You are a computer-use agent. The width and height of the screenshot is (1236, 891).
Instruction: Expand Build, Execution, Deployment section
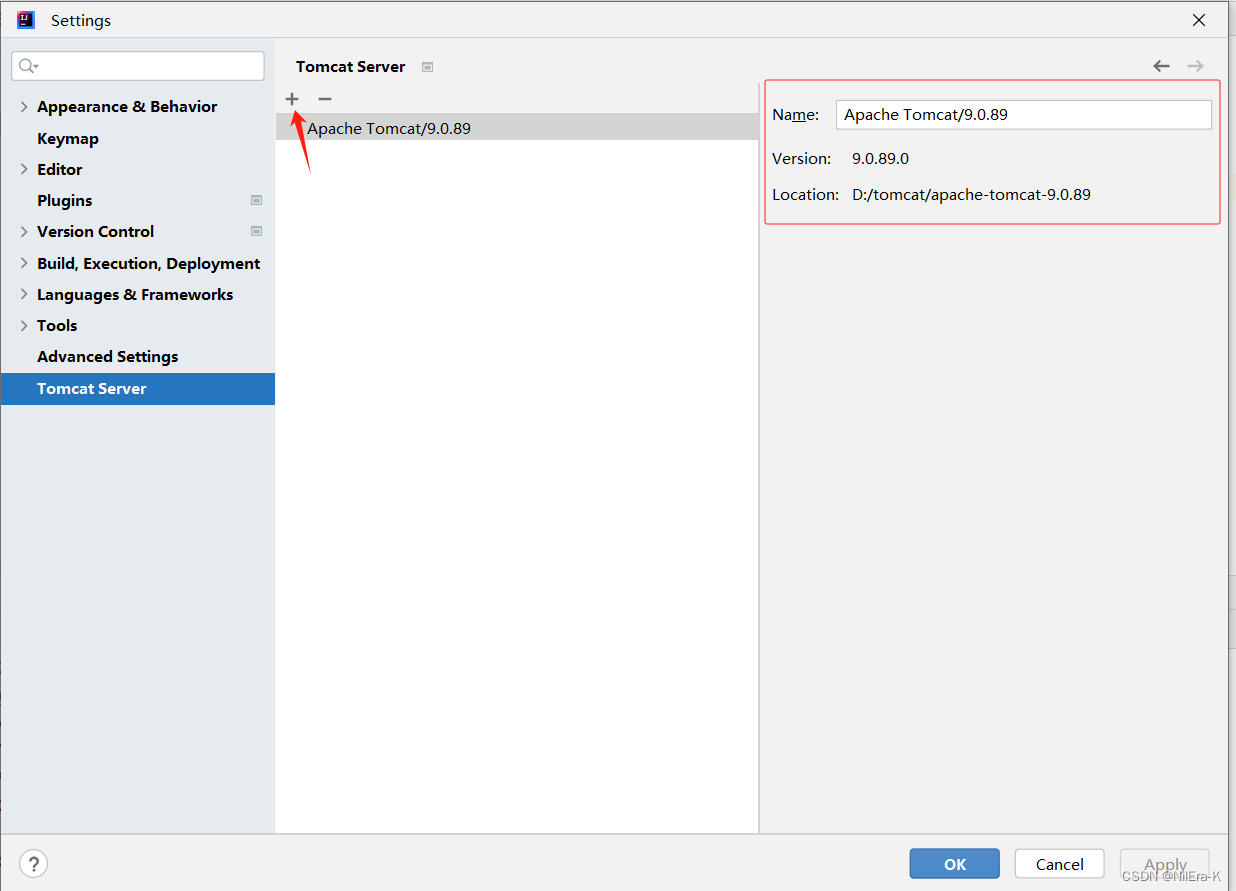coord(24,263)
